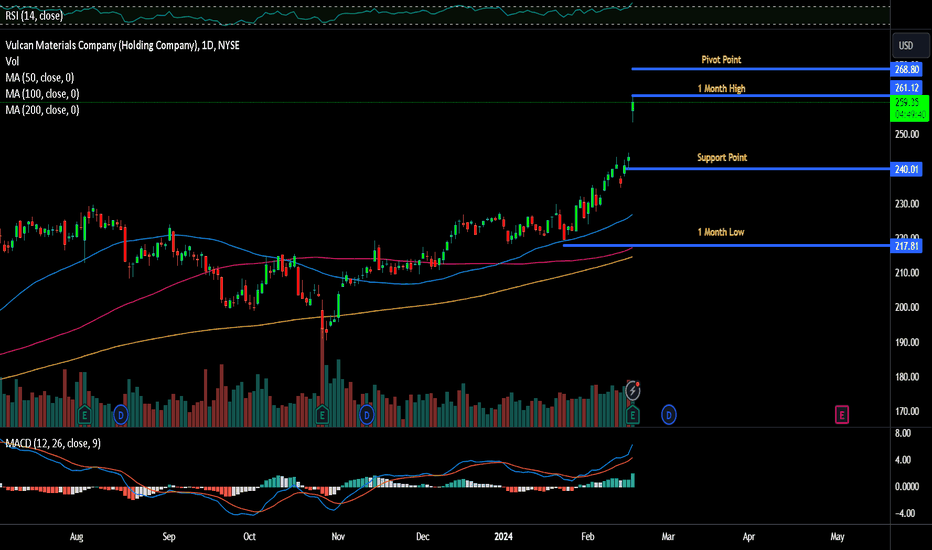Select the MA (100, close, 0) legend
Image resolution: width=932 pixels, height=550 pixels.
click(42, 93)
